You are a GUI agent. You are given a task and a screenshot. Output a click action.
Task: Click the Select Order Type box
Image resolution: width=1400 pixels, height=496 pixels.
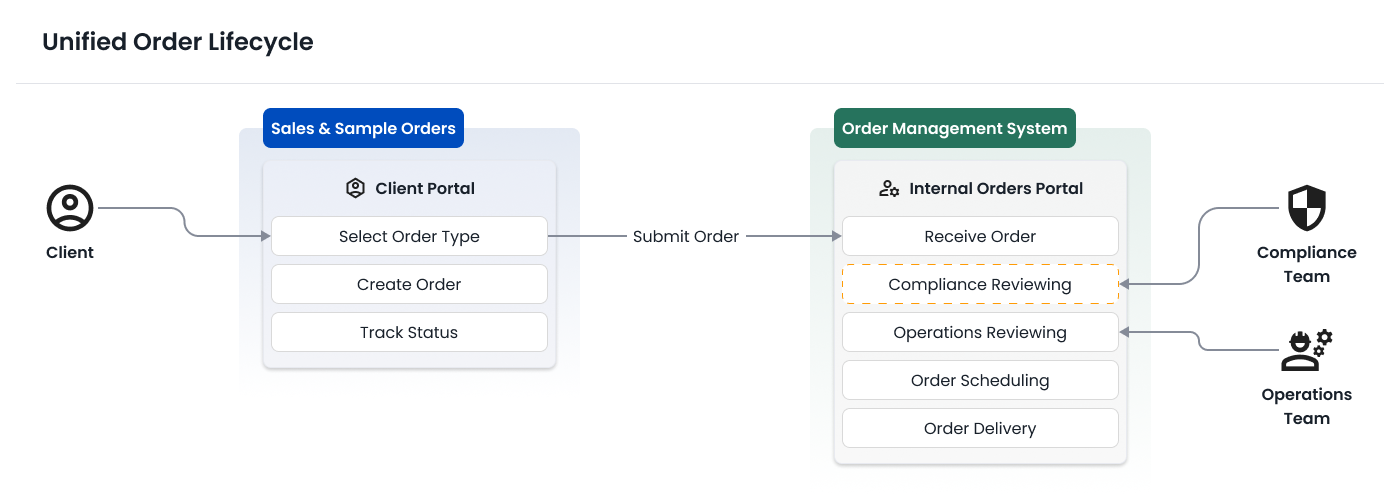coord(409,236)
